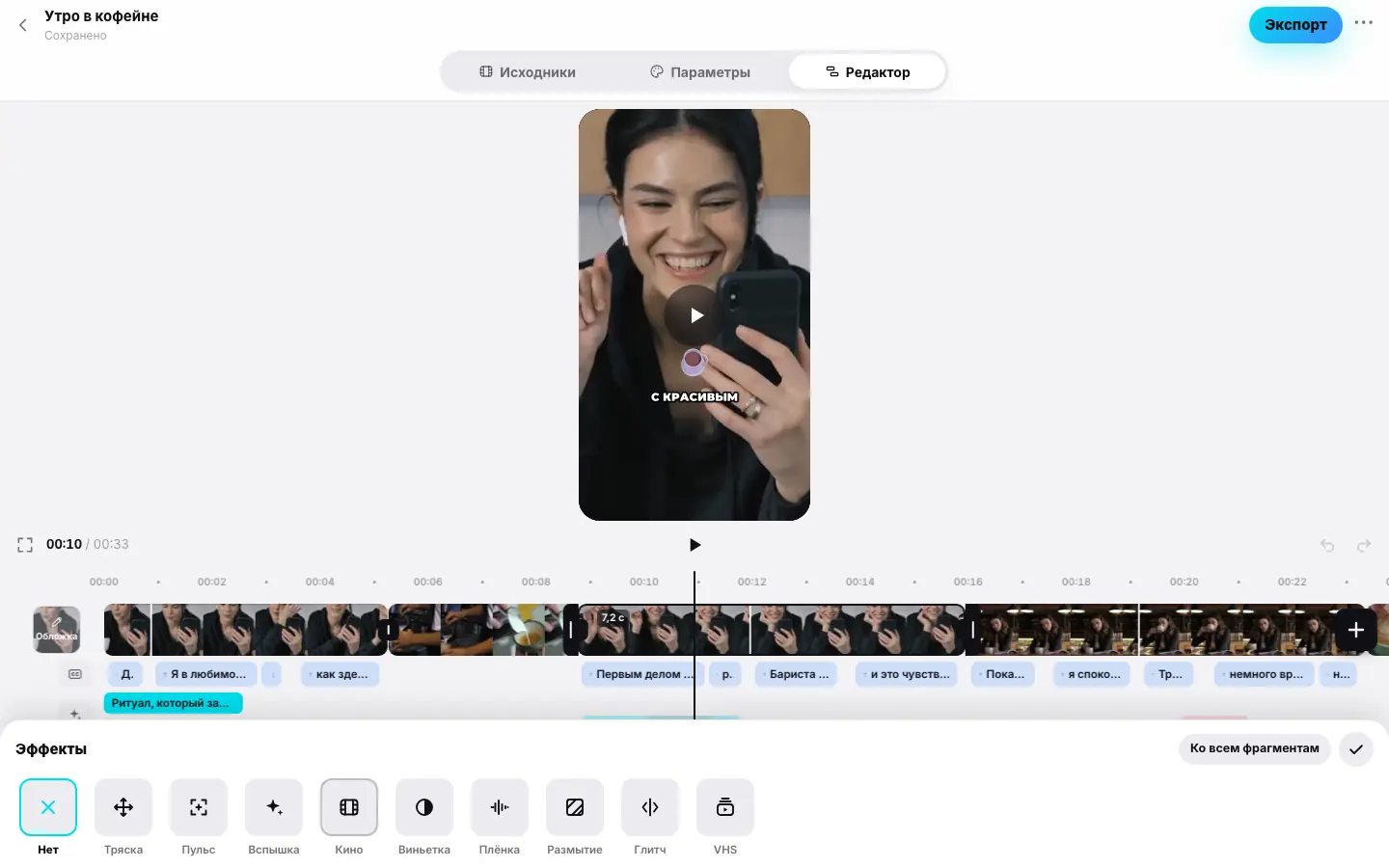Edit the Обложка cover thumbnail
This screenshot has width=1389, height=868.
(x=57, y=630)
